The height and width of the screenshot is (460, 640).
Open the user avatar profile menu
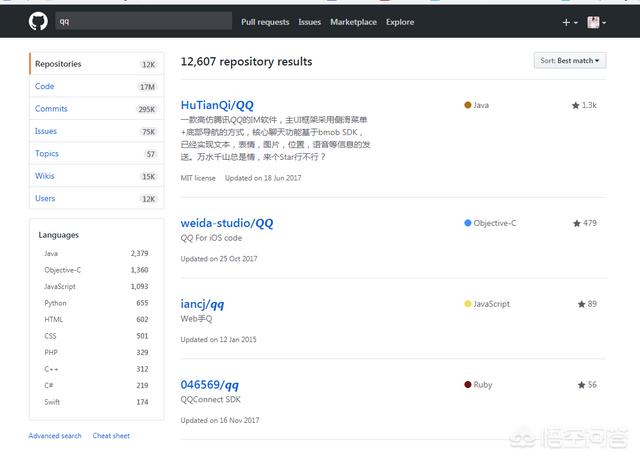[597, 22]
